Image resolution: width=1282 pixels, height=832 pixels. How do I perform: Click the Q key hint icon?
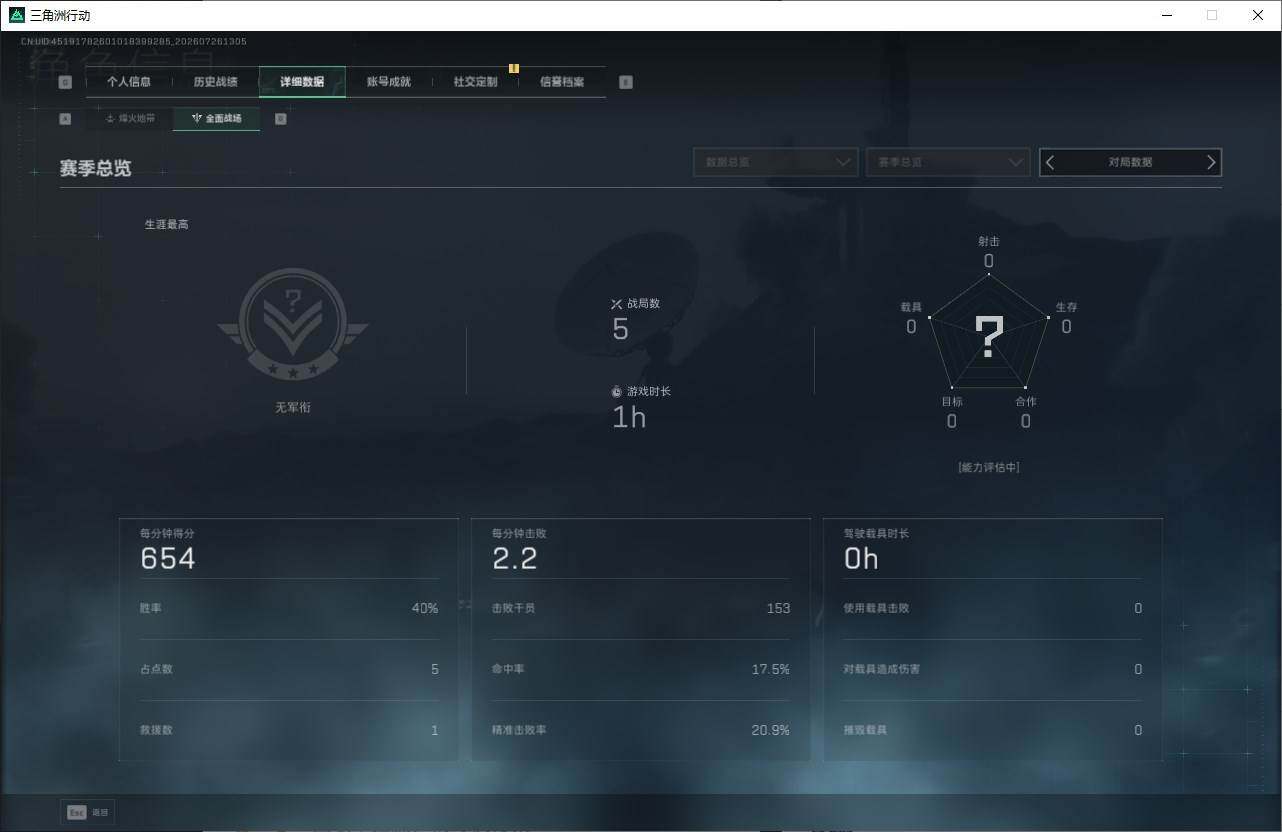point(65,82)
